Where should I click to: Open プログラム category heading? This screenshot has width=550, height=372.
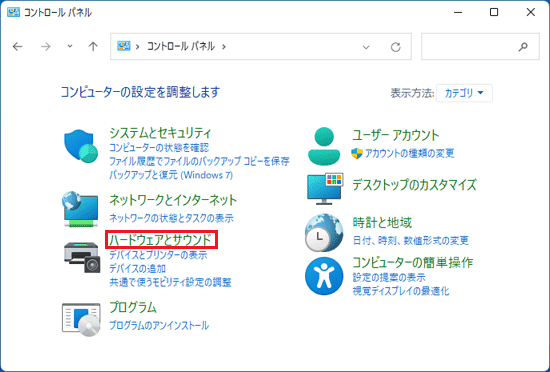133,307
